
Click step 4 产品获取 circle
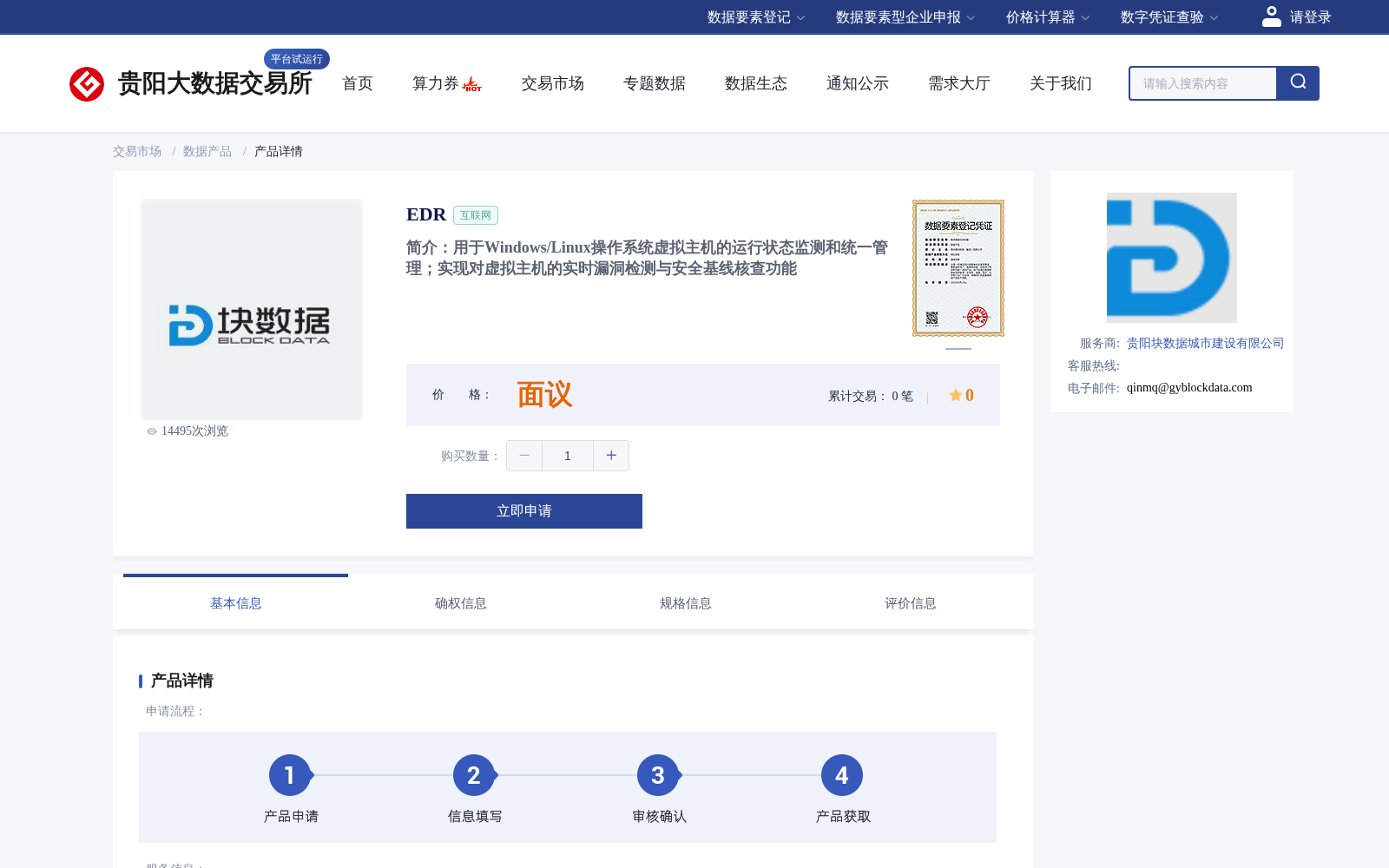[x=842, y=775]
